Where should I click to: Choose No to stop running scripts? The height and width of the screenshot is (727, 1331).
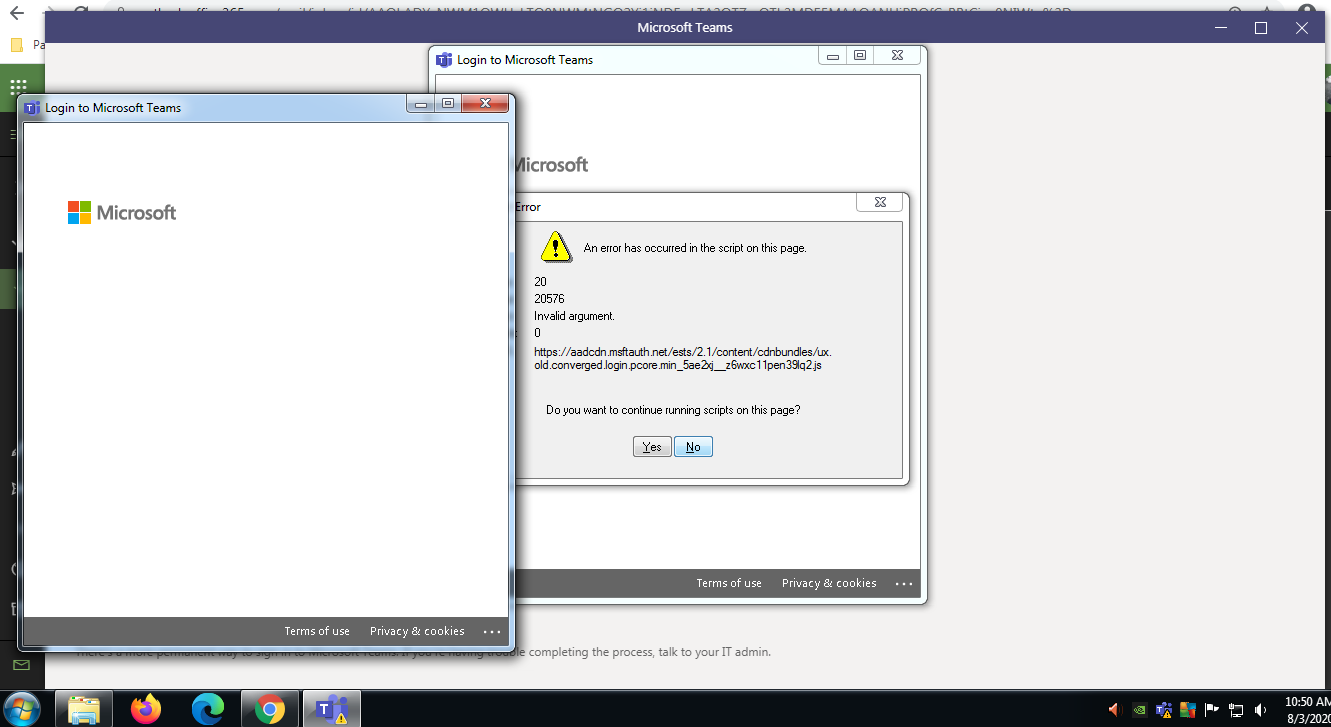point(693,447)
